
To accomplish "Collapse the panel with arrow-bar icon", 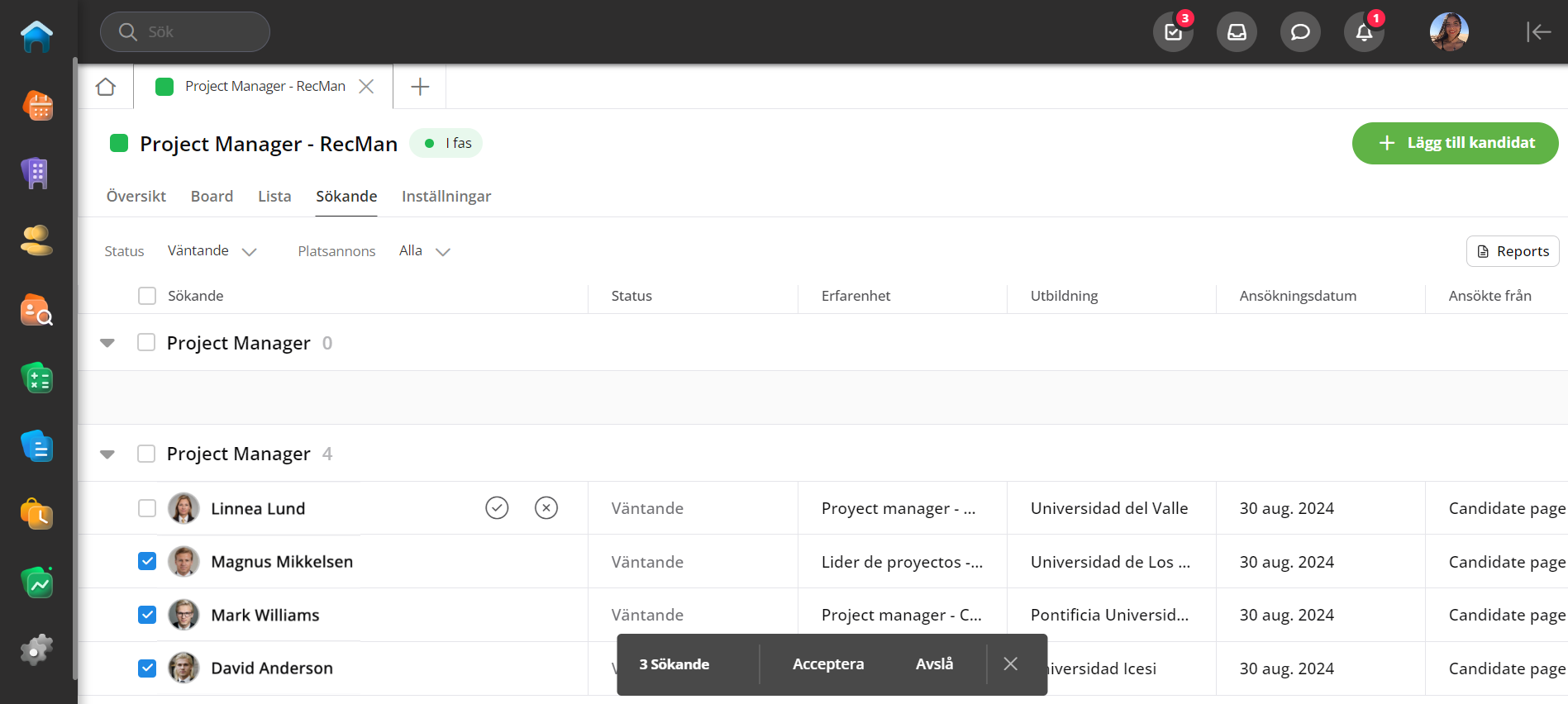I will pyautogui.click(x=1538, y=32).
